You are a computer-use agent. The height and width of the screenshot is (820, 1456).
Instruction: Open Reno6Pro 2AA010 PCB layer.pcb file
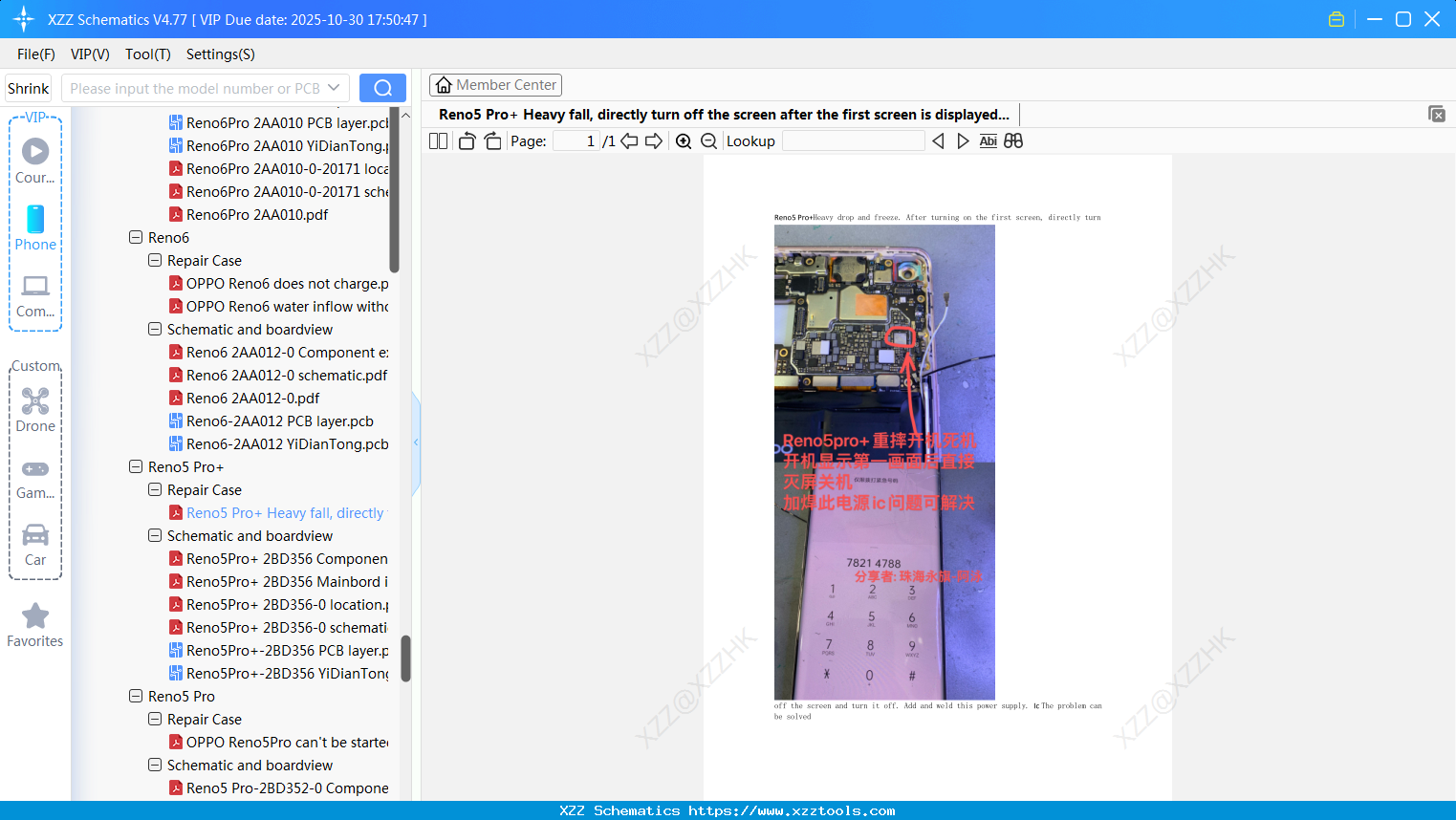click(x=279, y=122)
